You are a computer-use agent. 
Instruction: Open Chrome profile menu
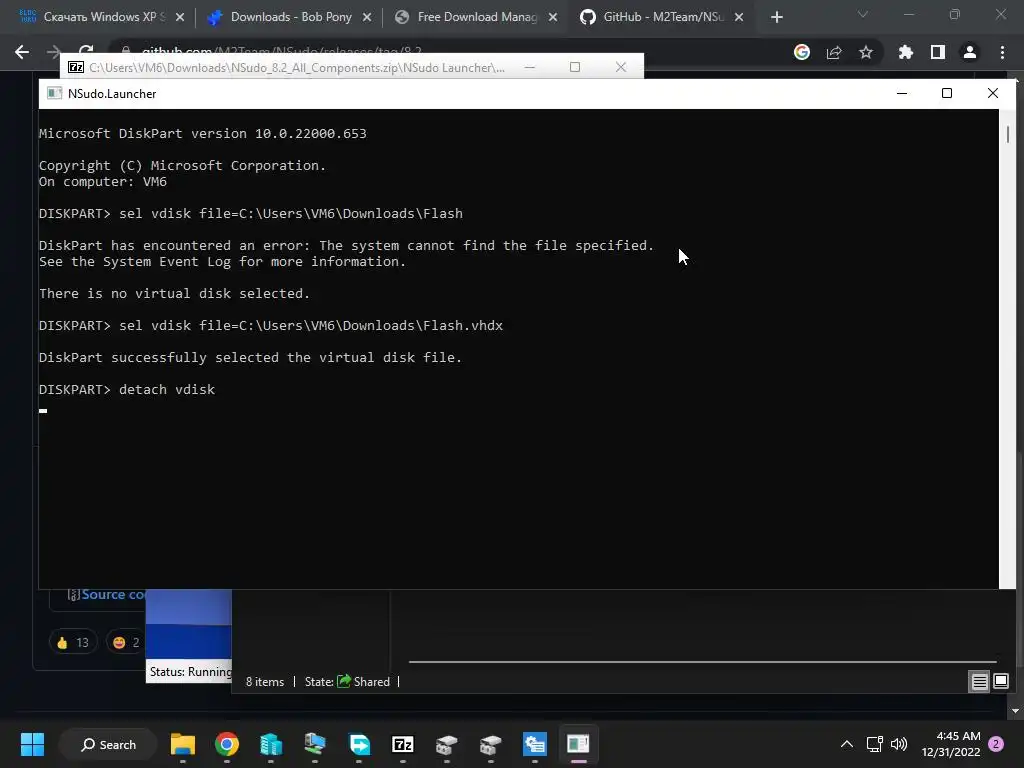(x=970, y=52)
